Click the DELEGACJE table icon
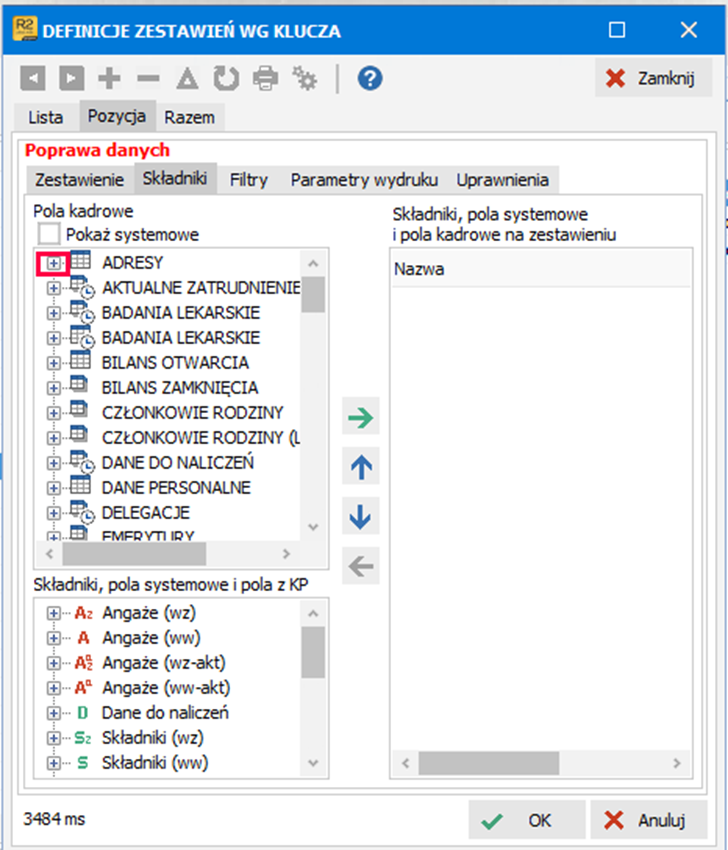728x850 pixels. (82, 512)
